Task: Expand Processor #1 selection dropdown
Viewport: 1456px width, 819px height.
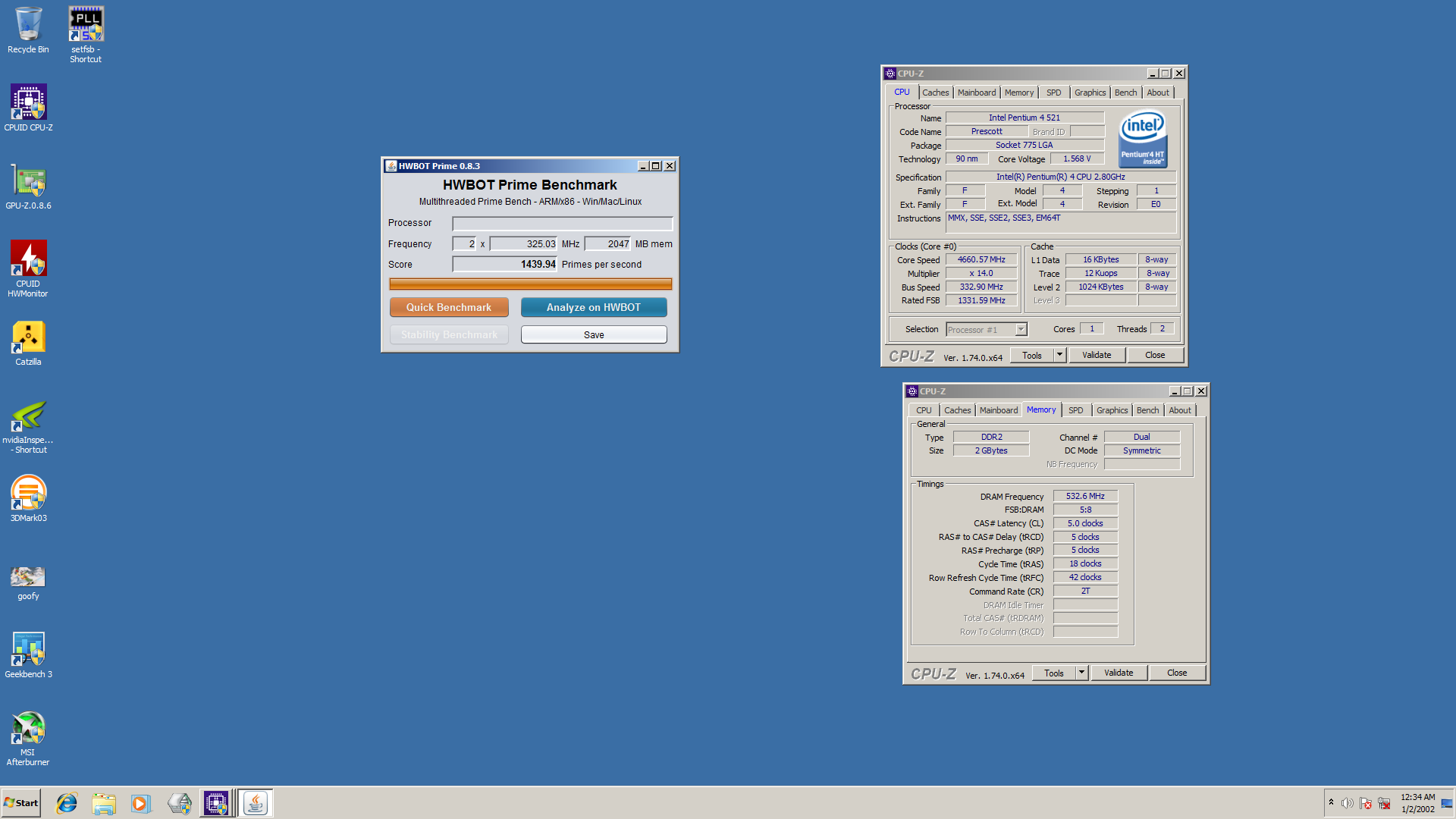Action: pos(1021,329)
